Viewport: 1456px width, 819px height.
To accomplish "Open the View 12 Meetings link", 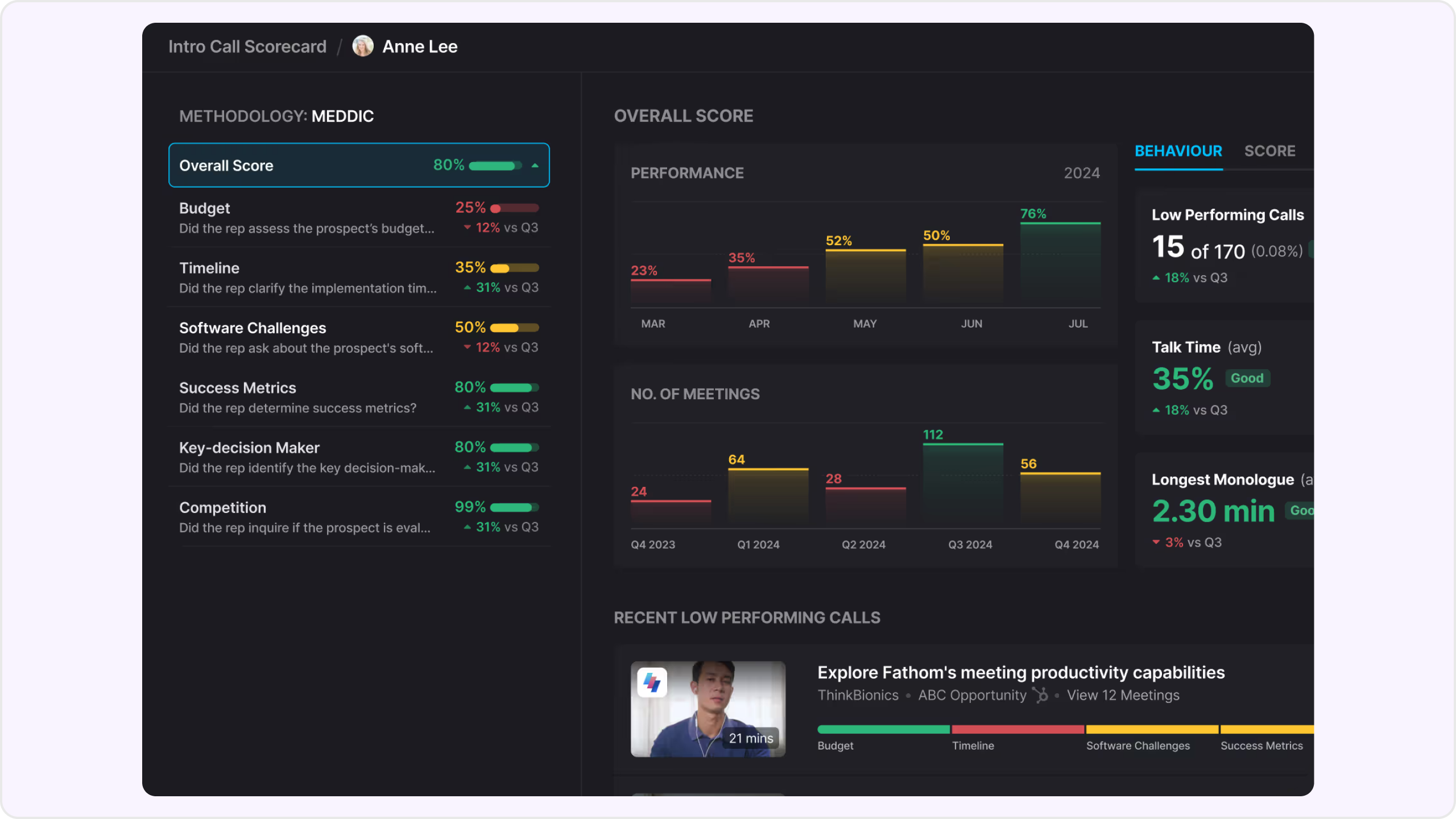I will click(x=1123, y=695).
